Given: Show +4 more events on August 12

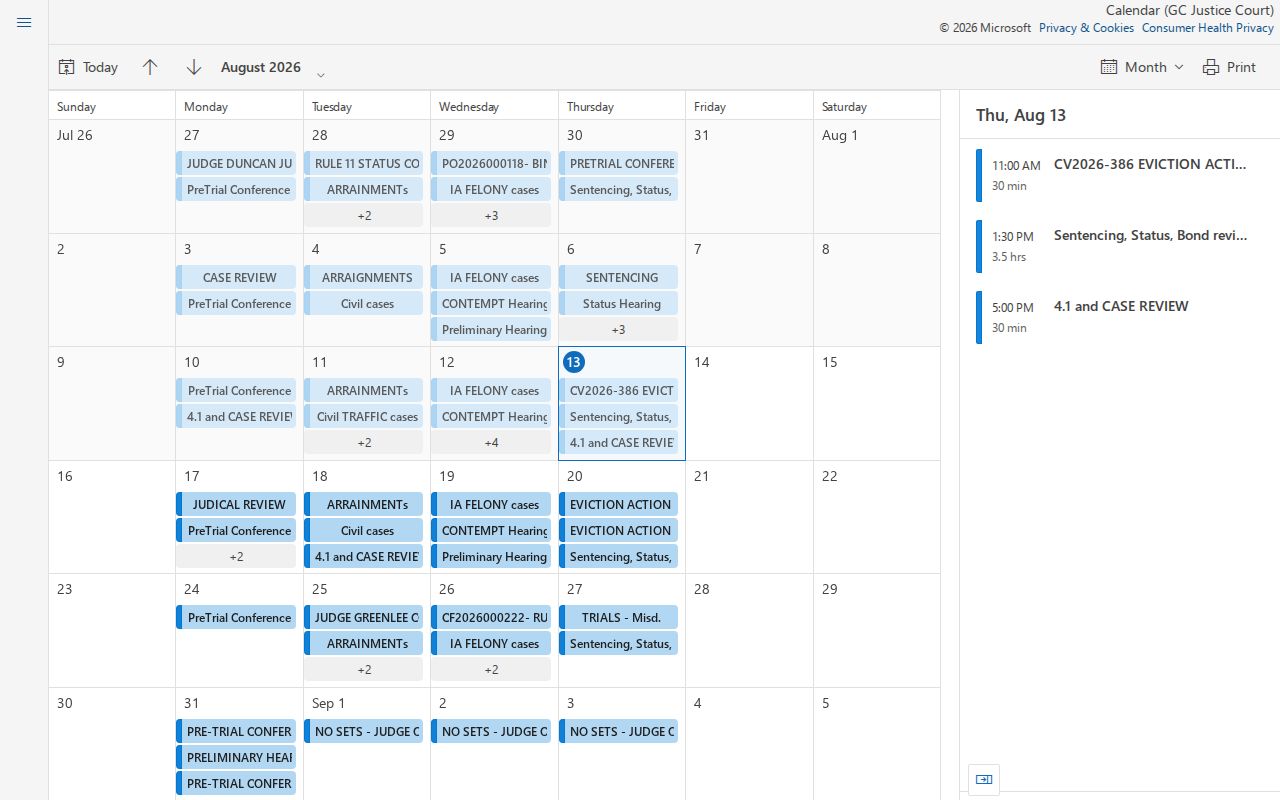Looking at the screenshot, I should click(491, 442).
